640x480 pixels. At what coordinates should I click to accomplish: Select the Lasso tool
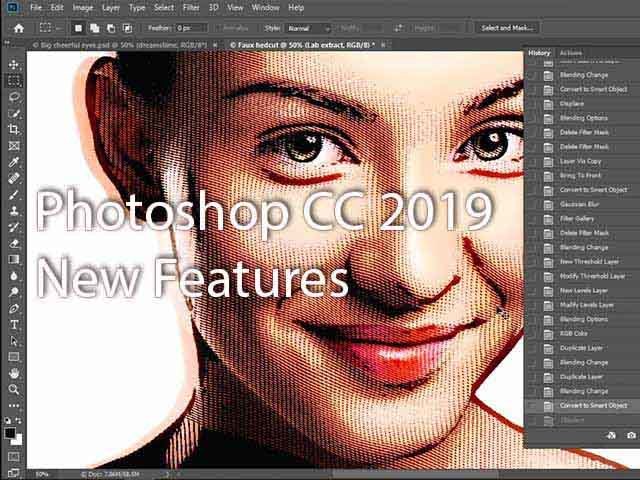[x=14, y=97]
